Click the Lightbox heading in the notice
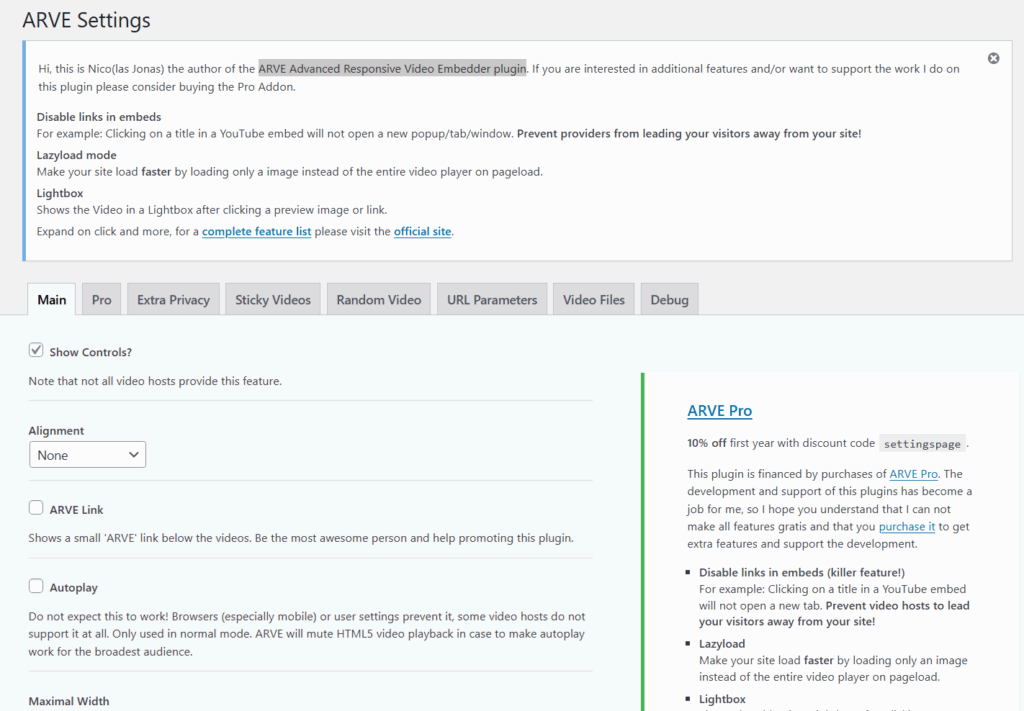This screenshot has height=711, width=1024. point(59,193)
